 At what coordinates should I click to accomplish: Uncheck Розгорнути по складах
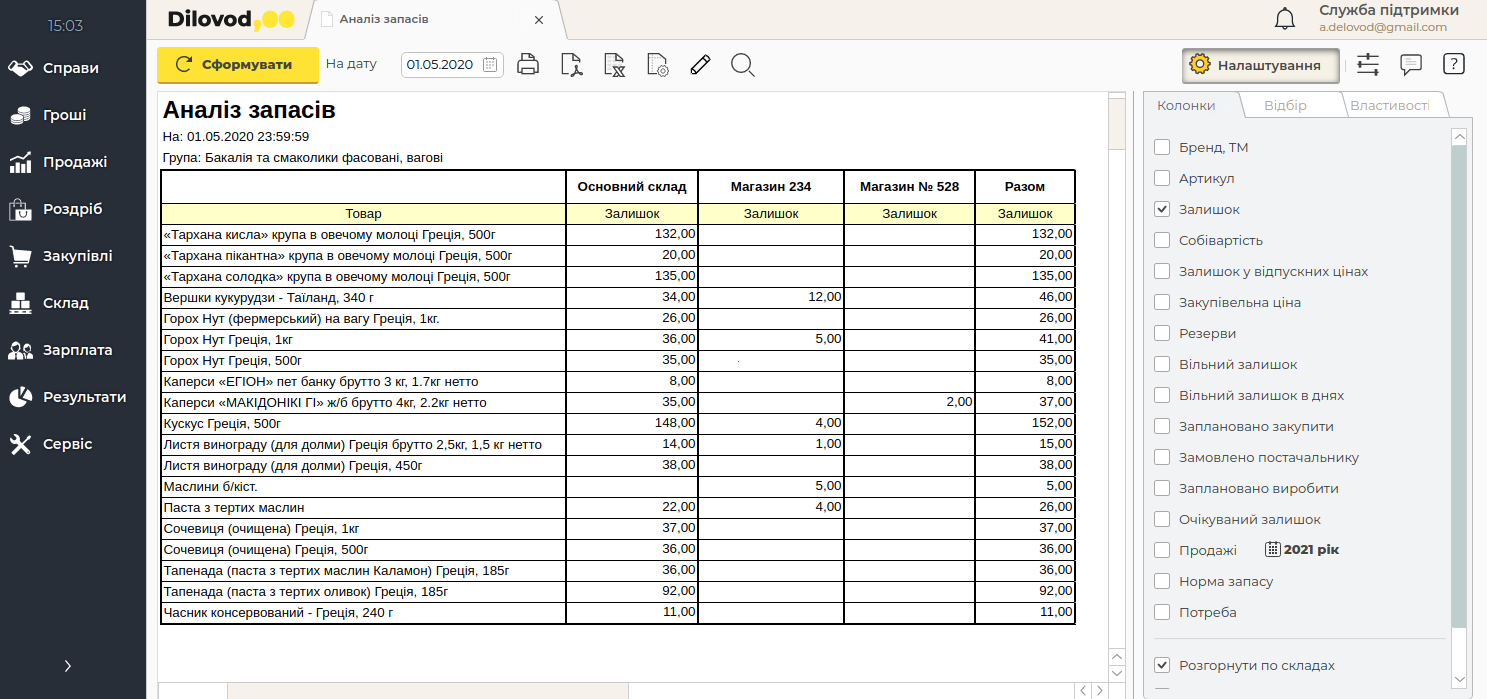pyautogui.click(x=1162, y=665)
